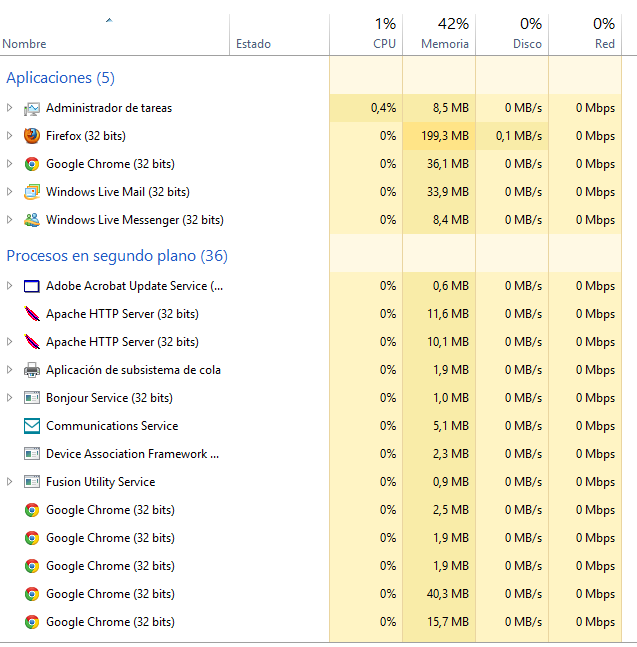Click the Aplicaciones (5) group heading
637x647 pixels.
coord(61,78)
